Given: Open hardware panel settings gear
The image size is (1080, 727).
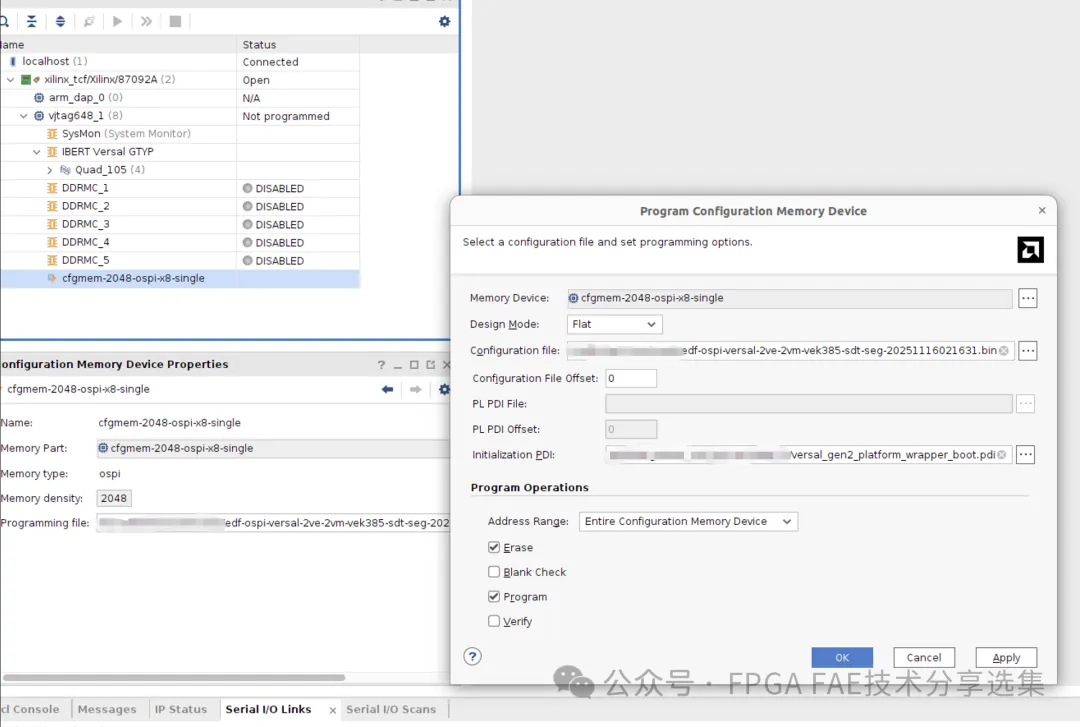Looking at the screenshot, I should [x=445, y=21].
